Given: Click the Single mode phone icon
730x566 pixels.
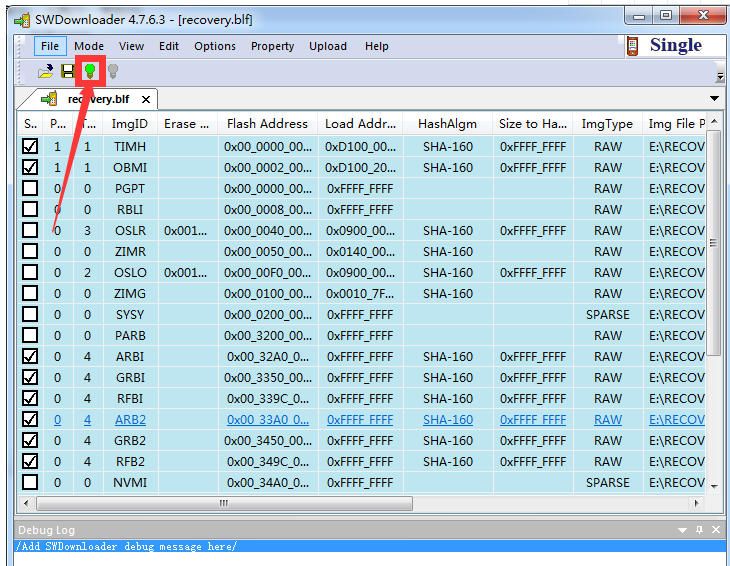Looking at the screenshot, I should 632,46.
